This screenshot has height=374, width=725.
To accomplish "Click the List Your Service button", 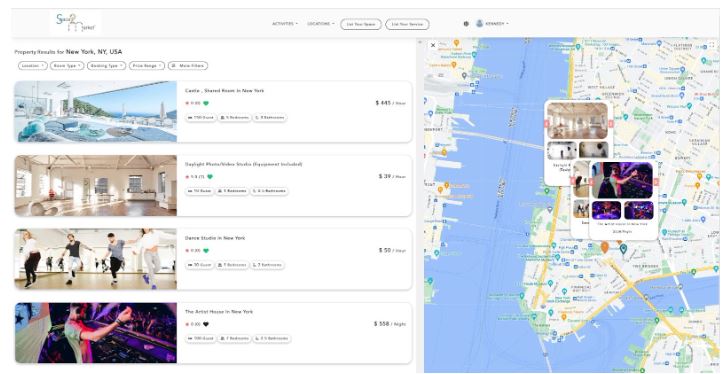I will (407, 24).
